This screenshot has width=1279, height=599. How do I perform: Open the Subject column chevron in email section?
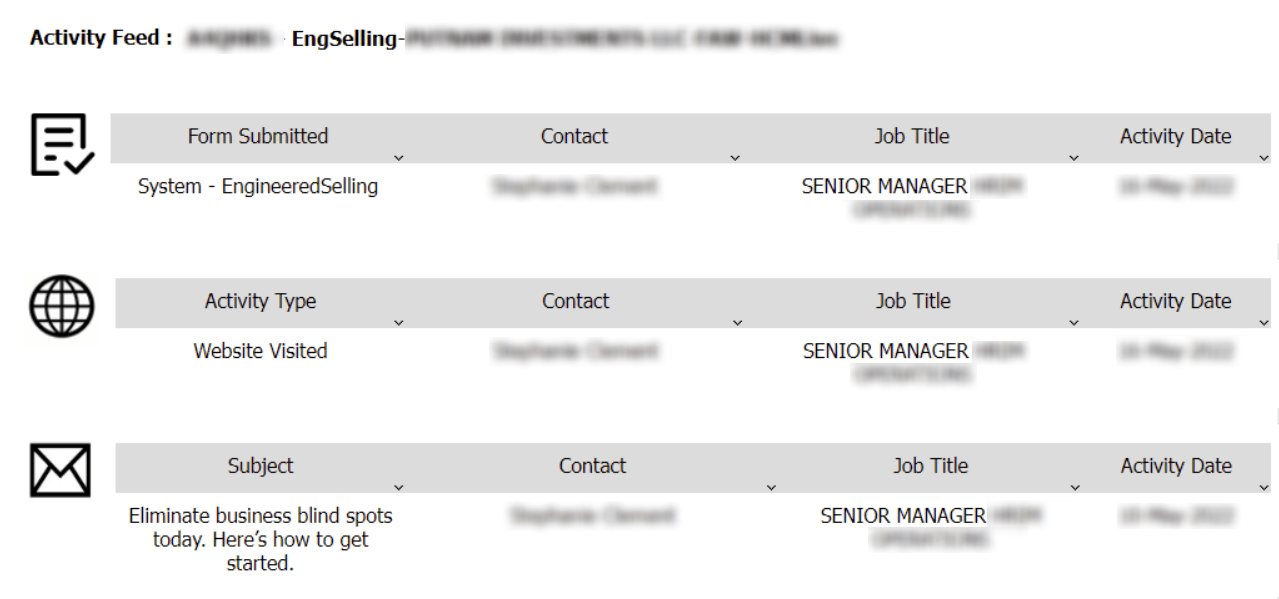[x=397, y=486]
